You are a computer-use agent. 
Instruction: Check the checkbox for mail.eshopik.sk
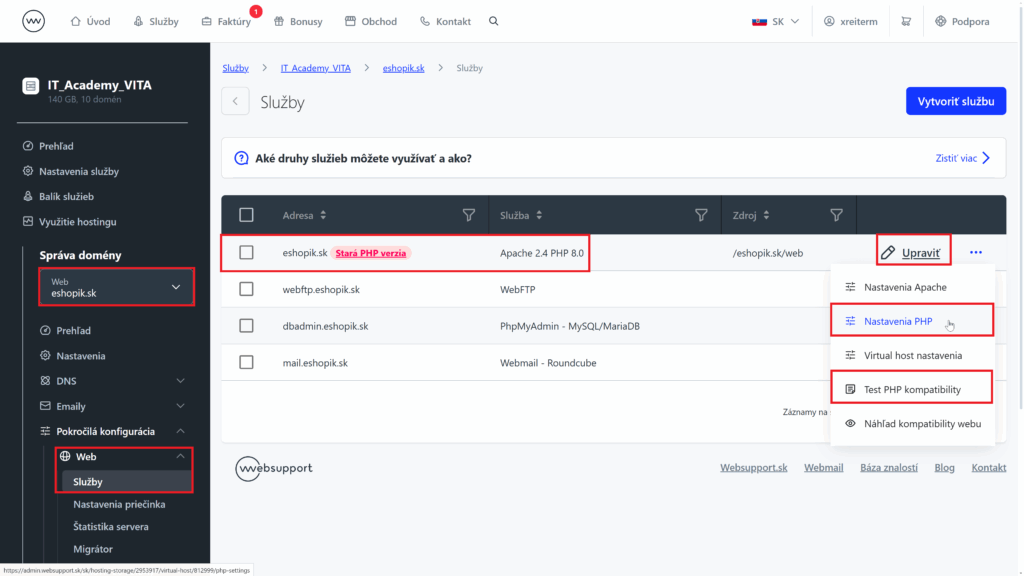coord(246,362)
